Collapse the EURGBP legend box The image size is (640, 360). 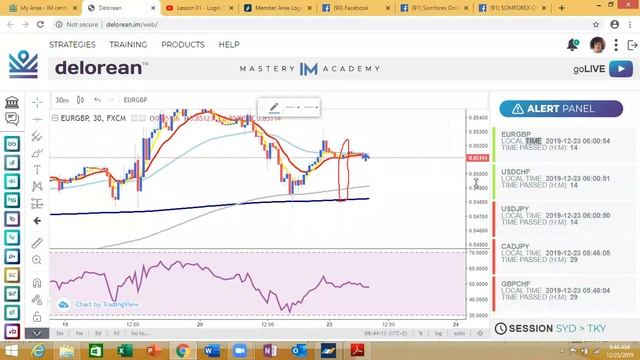(55, 118)
